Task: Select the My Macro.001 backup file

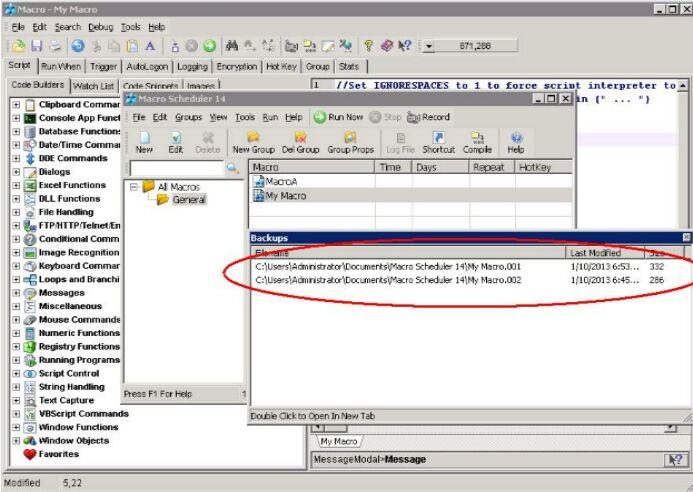Action: [388, 267]
